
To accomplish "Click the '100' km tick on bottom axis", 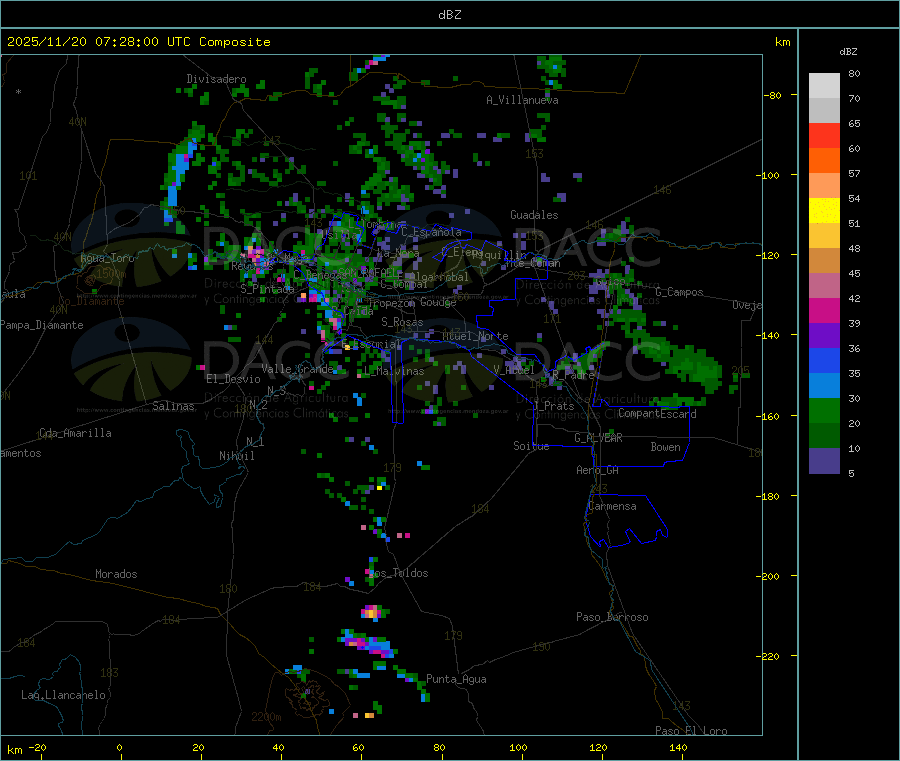I will click(x=518, y=747).
